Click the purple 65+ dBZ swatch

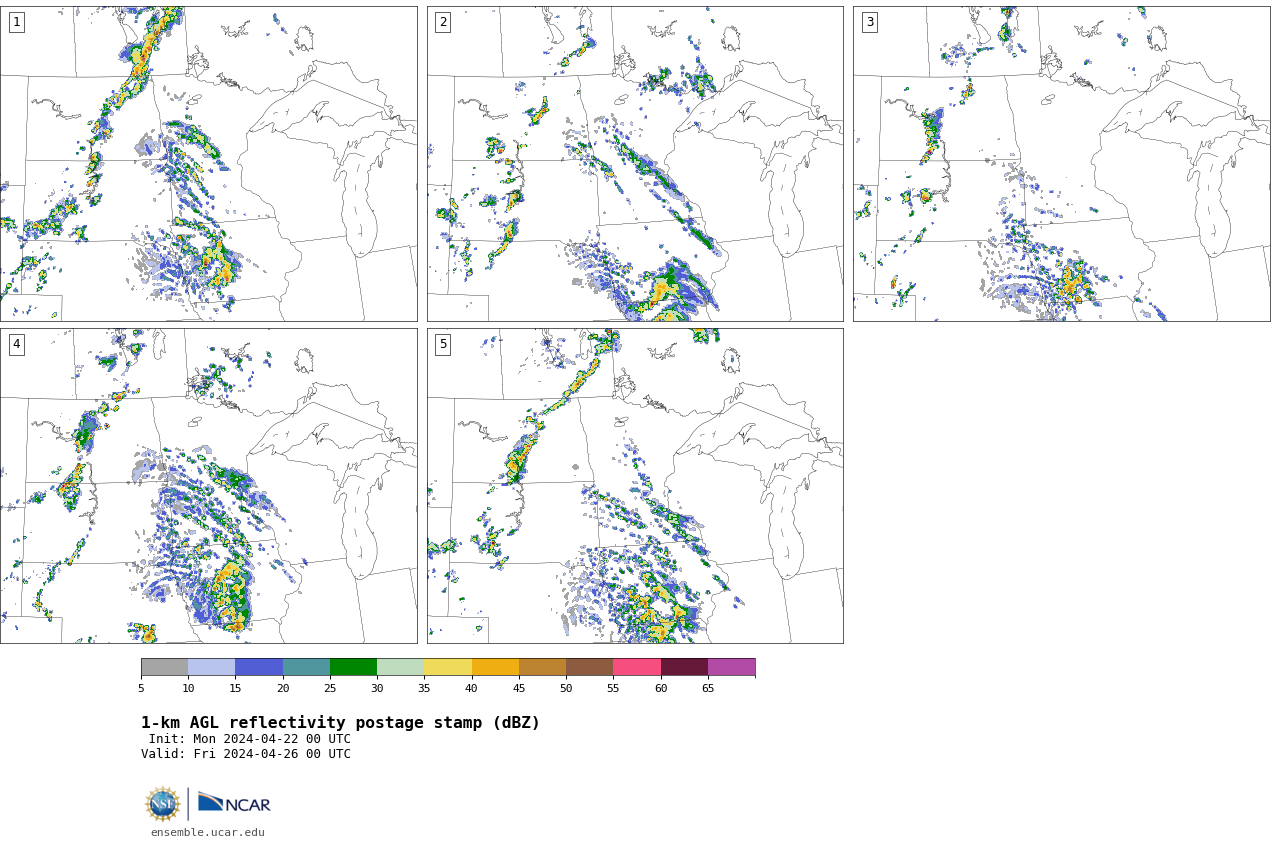click(731, 667)
